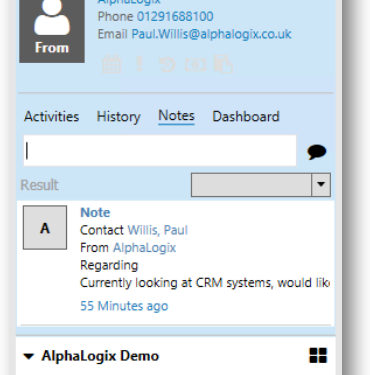Click the A avatar tile beside Note
The height and width of the screenshot is (375, 370).
[x=45, y=228]
